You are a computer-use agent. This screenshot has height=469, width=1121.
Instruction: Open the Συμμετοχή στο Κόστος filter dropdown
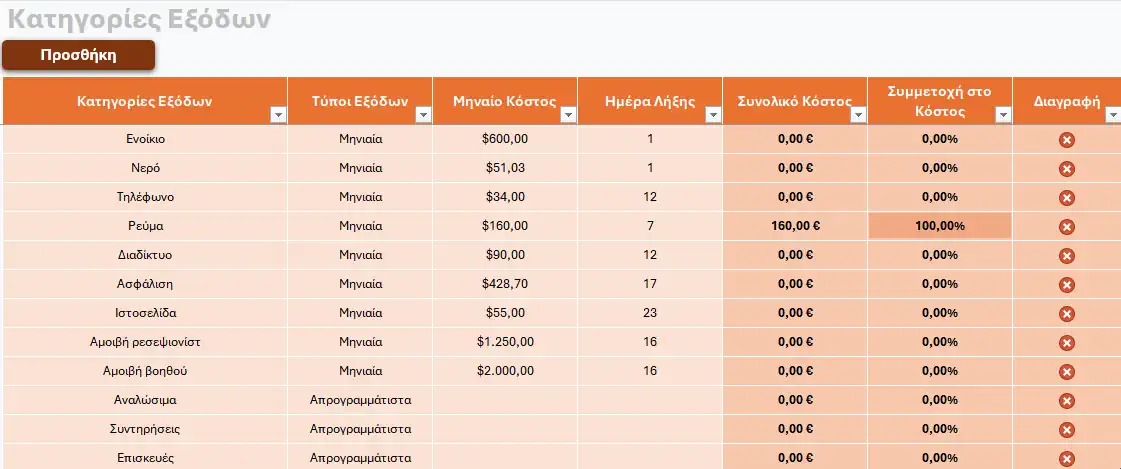point(1003,116)
